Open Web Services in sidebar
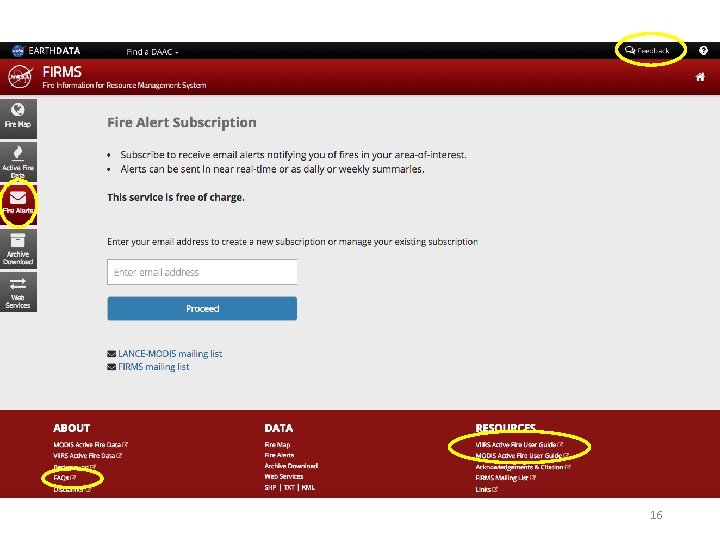This screenshot has width=720, height=540. pyautogui.click(x=18, y=292)
